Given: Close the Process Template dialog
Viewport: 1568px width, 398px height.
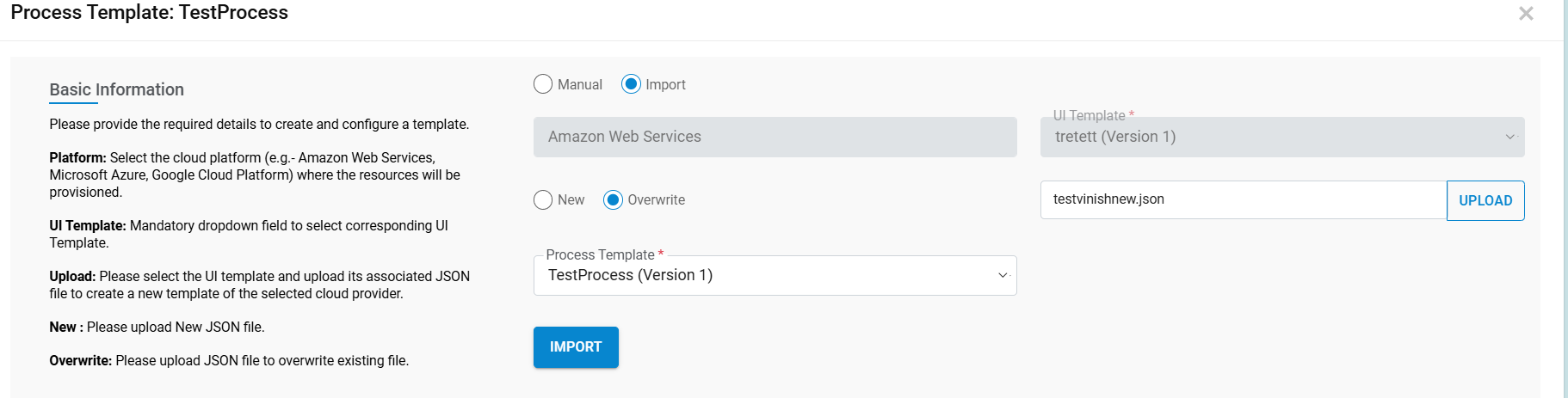Looking at the screenshot, I should click(1526, 14).
